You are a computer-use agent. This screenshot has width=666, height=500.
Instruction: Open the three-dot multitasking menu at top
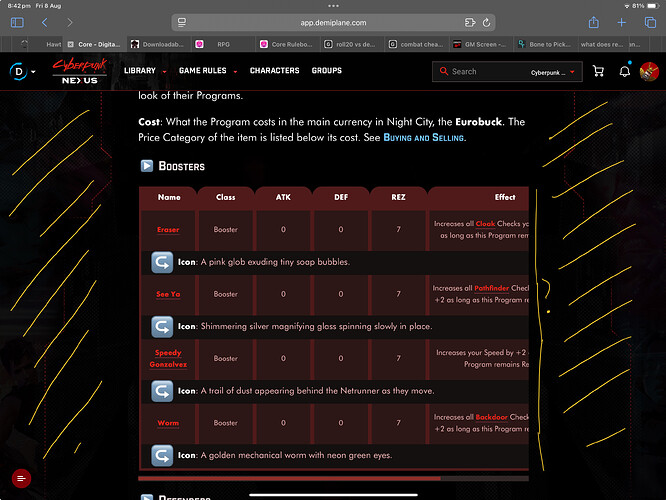[x=333, y=6]
